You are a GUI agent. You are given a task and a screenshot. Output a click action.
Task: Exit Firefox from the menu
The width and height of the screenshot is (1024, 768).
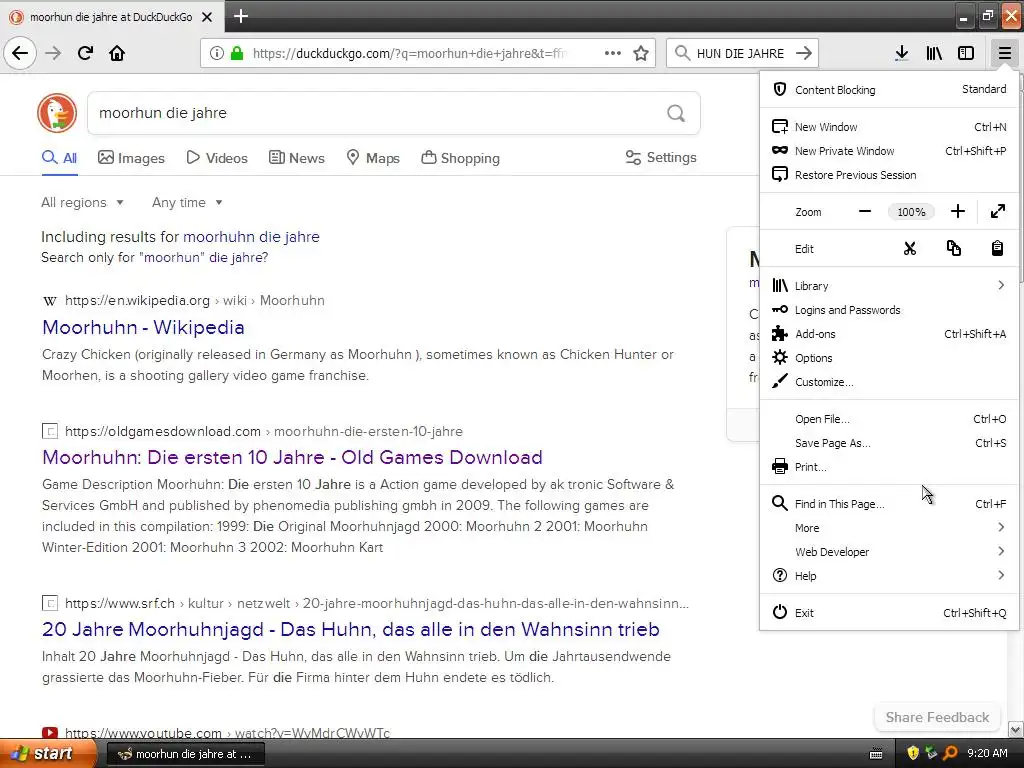tap(889, 613)
